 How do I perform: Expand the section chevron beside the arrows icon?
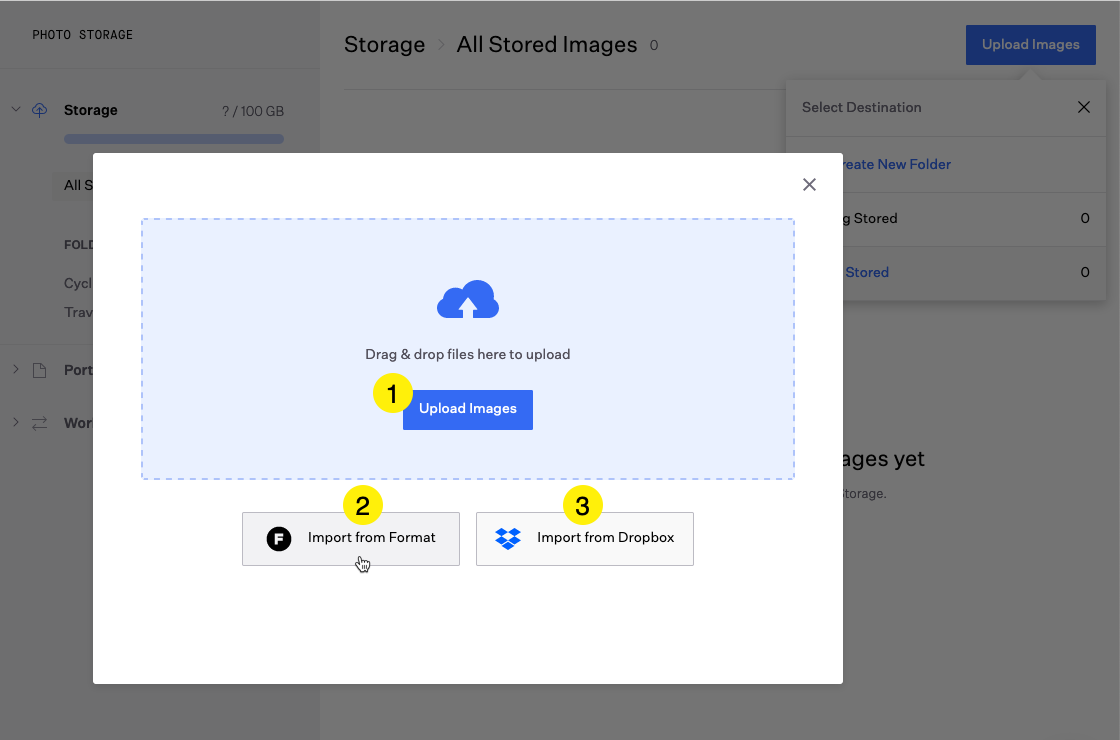pyautogui.click(x=16, y=422)
